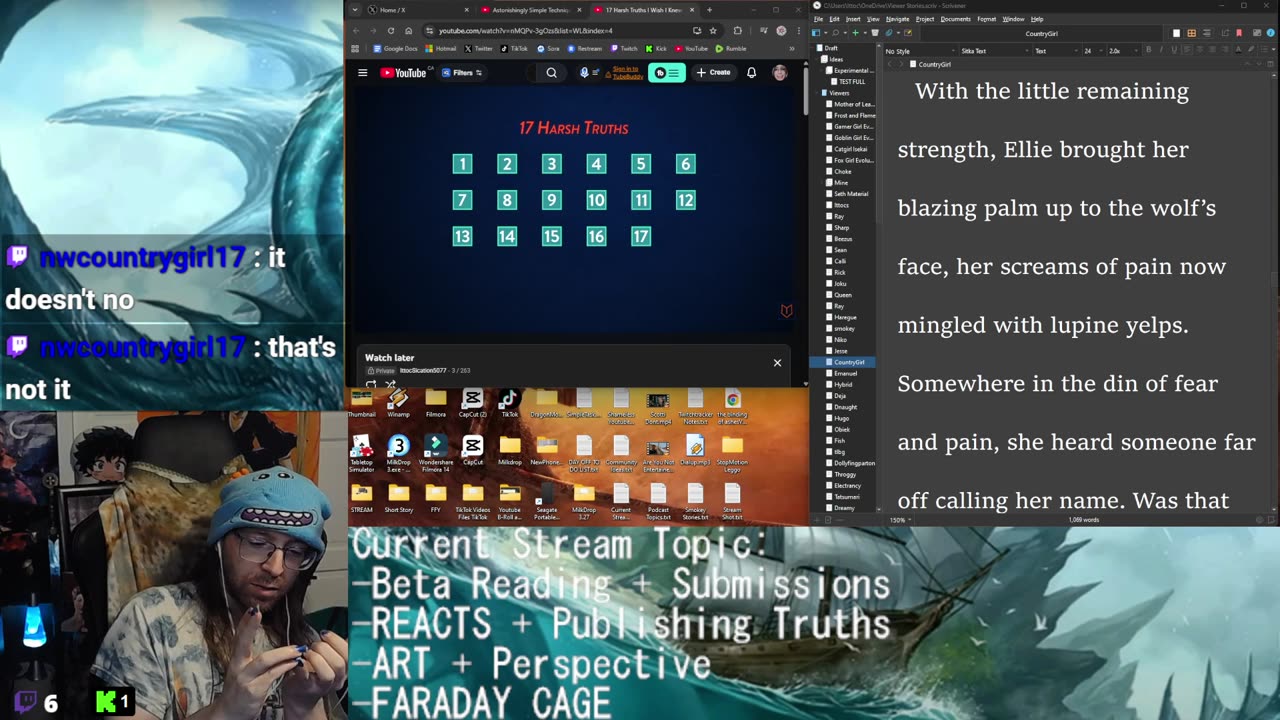Viewport: 1280px width, 720px height.
Task: Close the Watch later playlist panel
Action: (777, 363)
